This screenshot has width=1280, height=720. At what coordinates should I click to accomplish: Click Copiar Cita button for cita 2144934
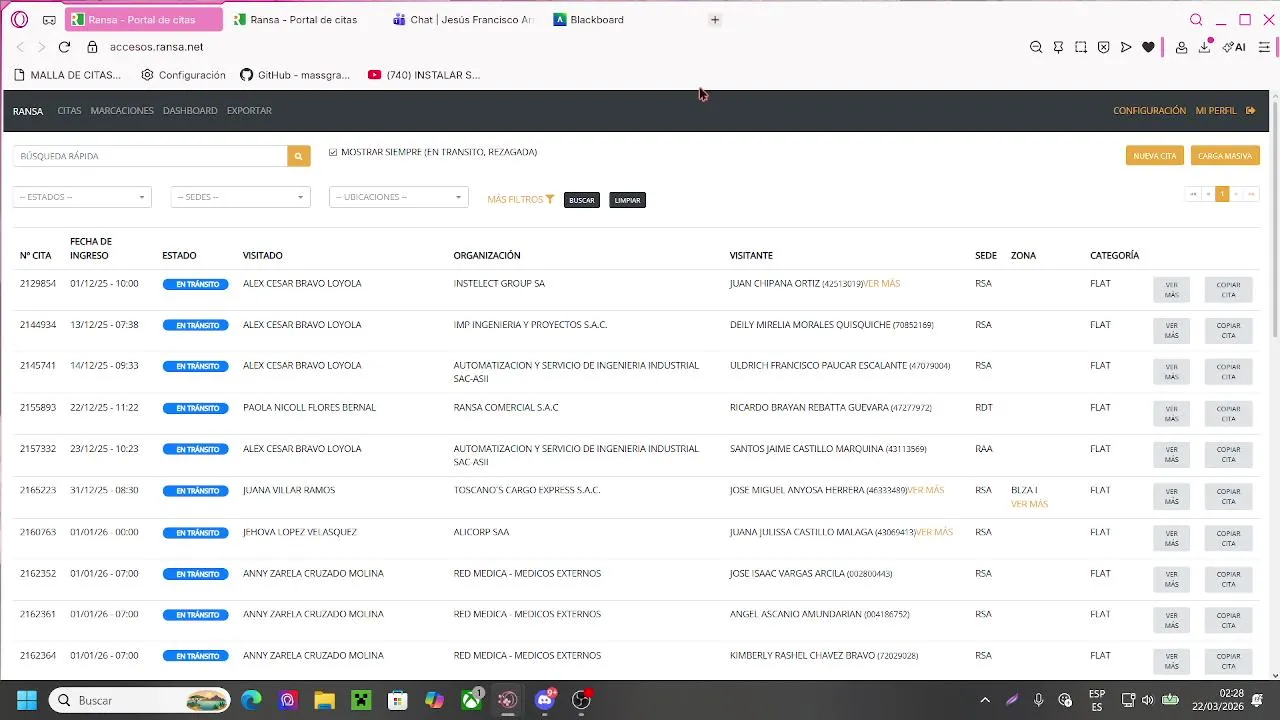(1228, 331)
